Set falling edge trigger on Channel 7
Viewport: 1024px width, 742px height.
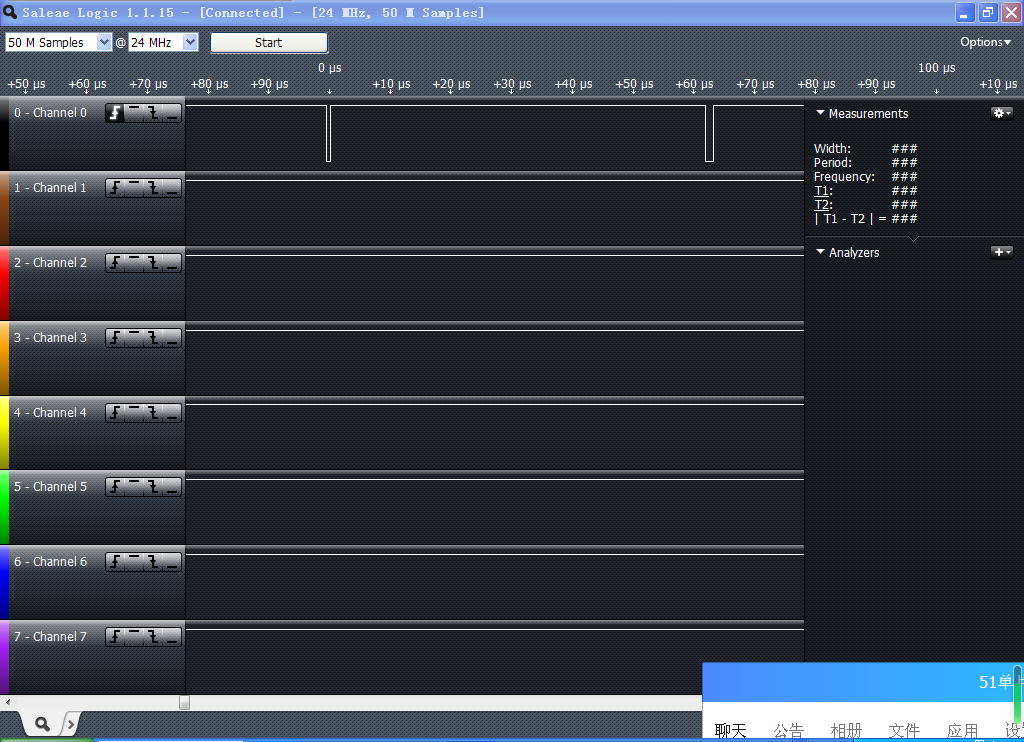coord(153,637)
